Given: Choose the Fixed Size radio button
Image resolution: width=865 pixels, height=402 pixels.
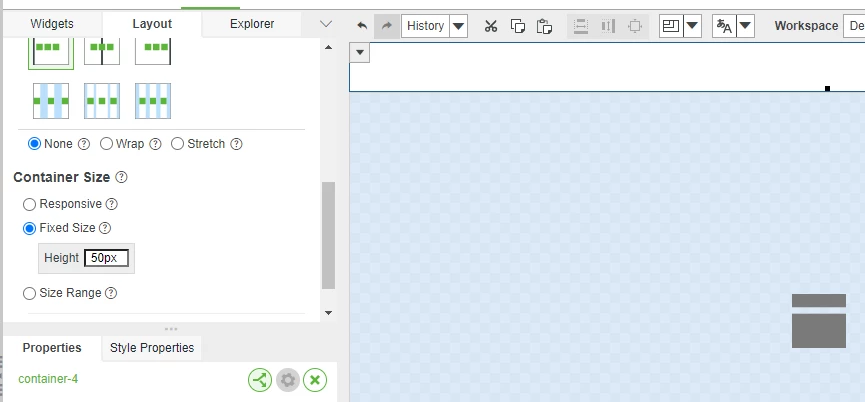Looking at the screenshot, I should click(29, 228).
